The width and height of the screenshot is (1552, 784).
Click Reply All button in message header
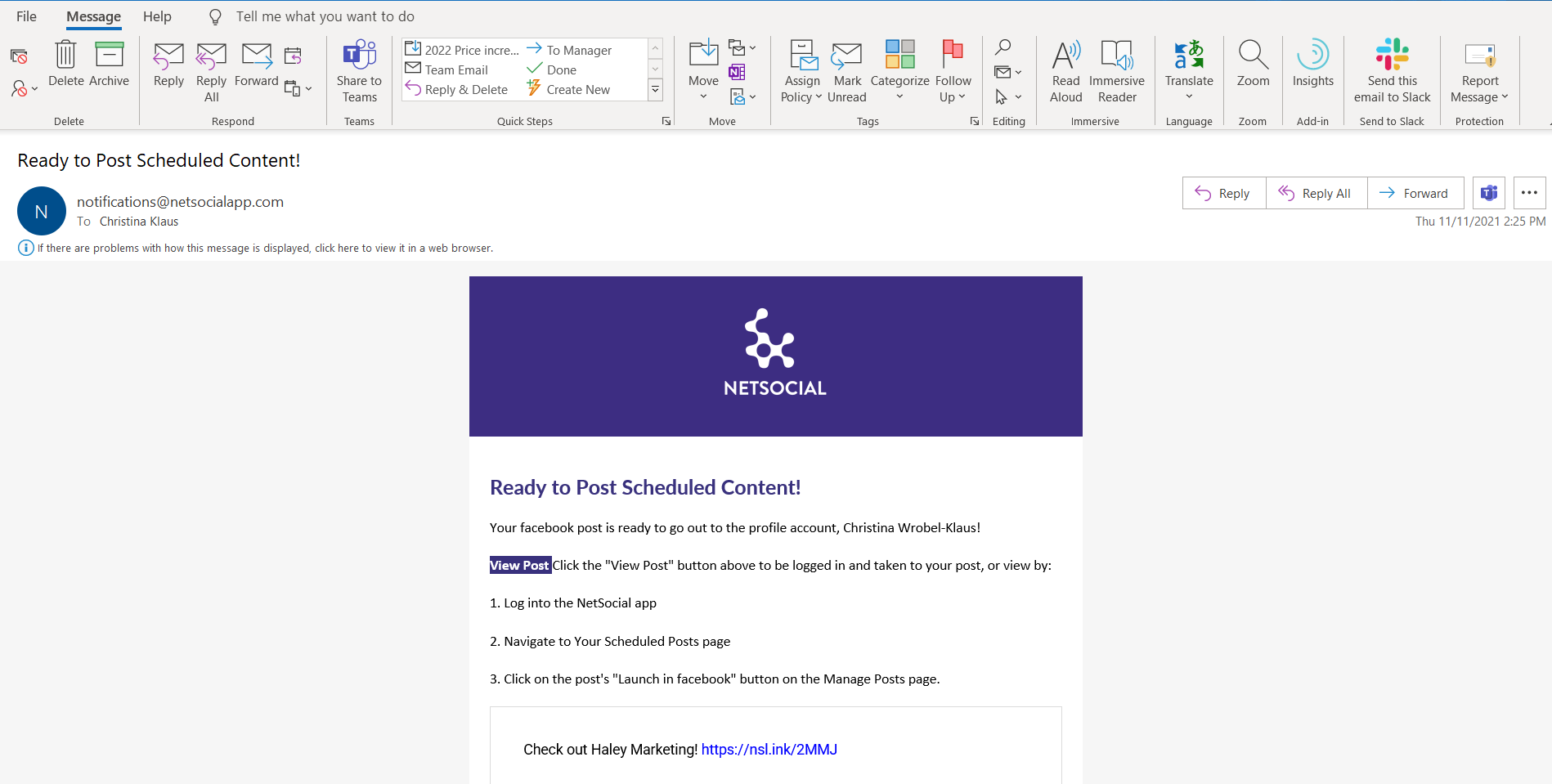pyautogui.click(x=1317, y=193)
